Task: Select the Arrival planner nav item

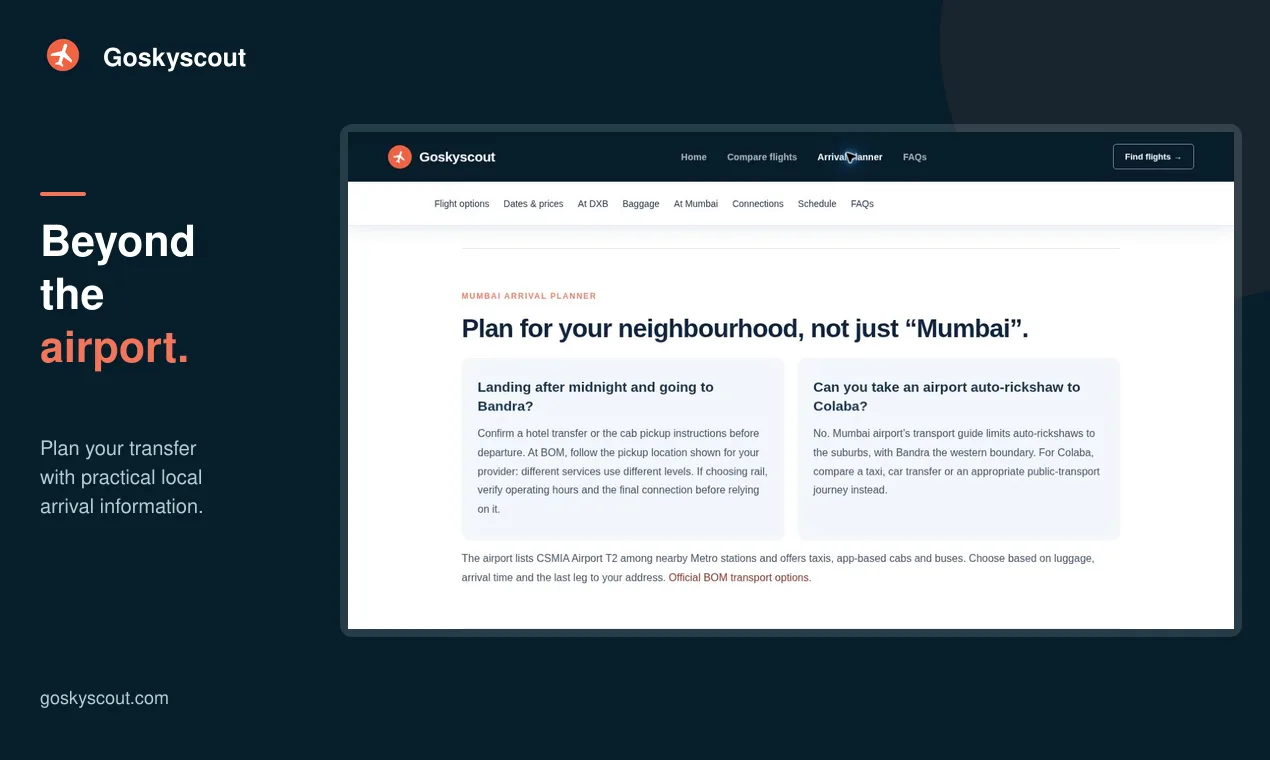Action: tap(850, 157)
